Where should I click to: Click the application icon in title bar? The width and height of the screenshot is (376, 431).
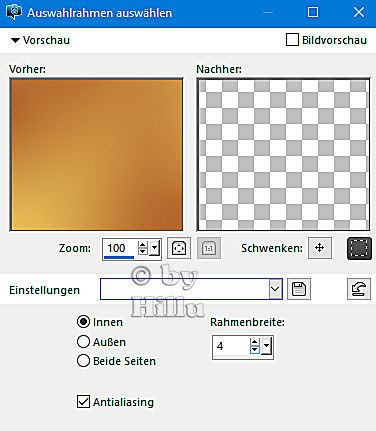pos(14,13)
